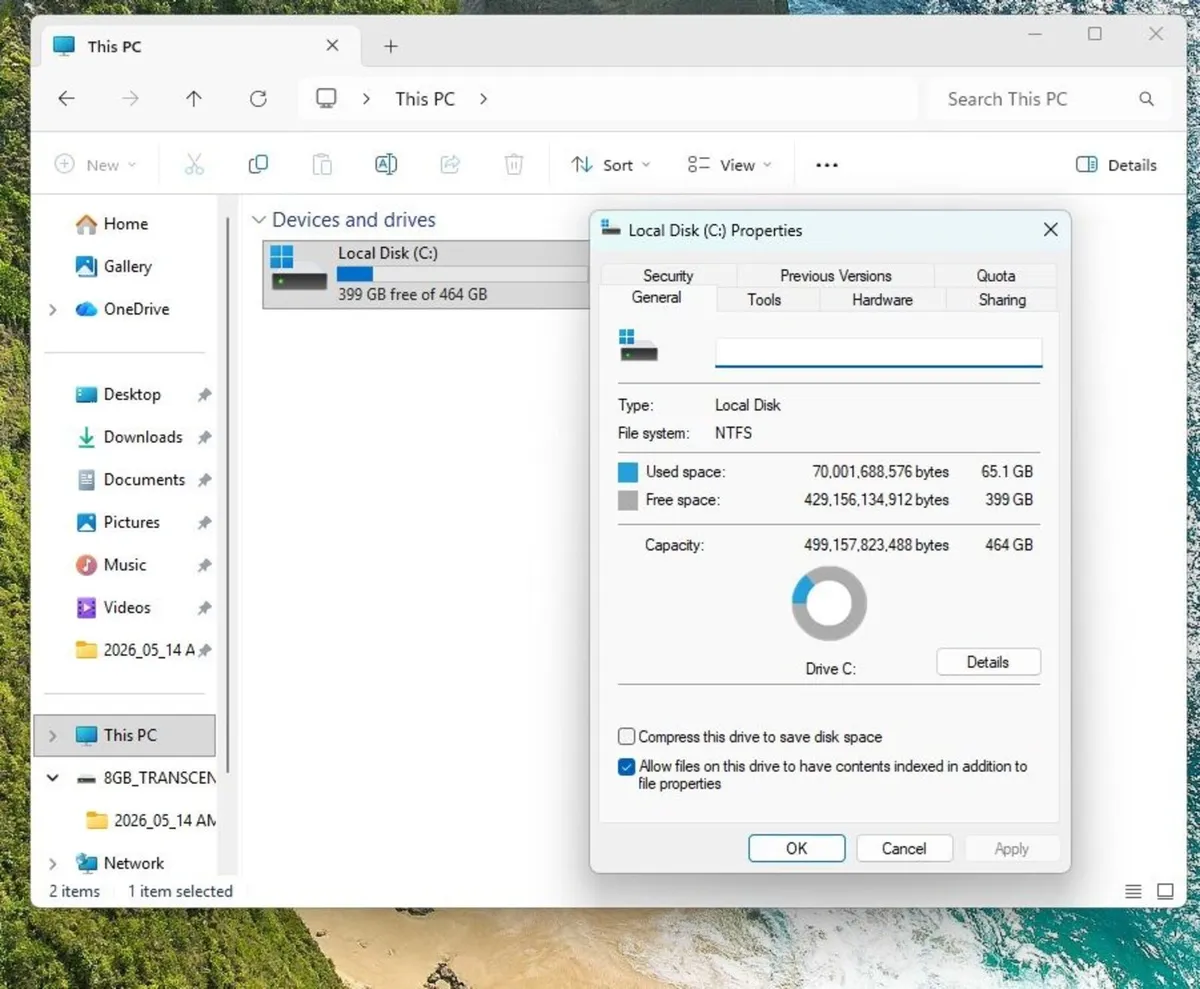Collapse the Devices and drives group
The width and height of the screenshot is (1200, 989).
pyautogui.click(x=259, y=220)
